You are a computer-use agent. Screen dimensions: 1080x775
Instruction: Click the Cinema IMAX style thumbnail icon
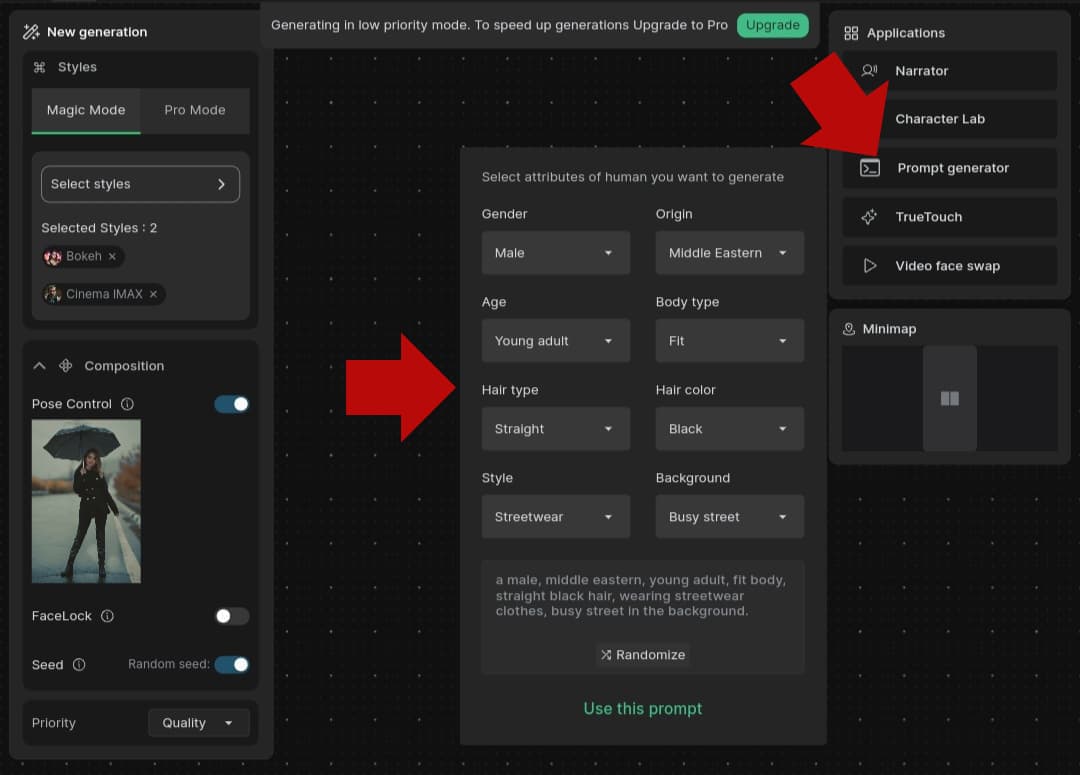tap(53, 294)
